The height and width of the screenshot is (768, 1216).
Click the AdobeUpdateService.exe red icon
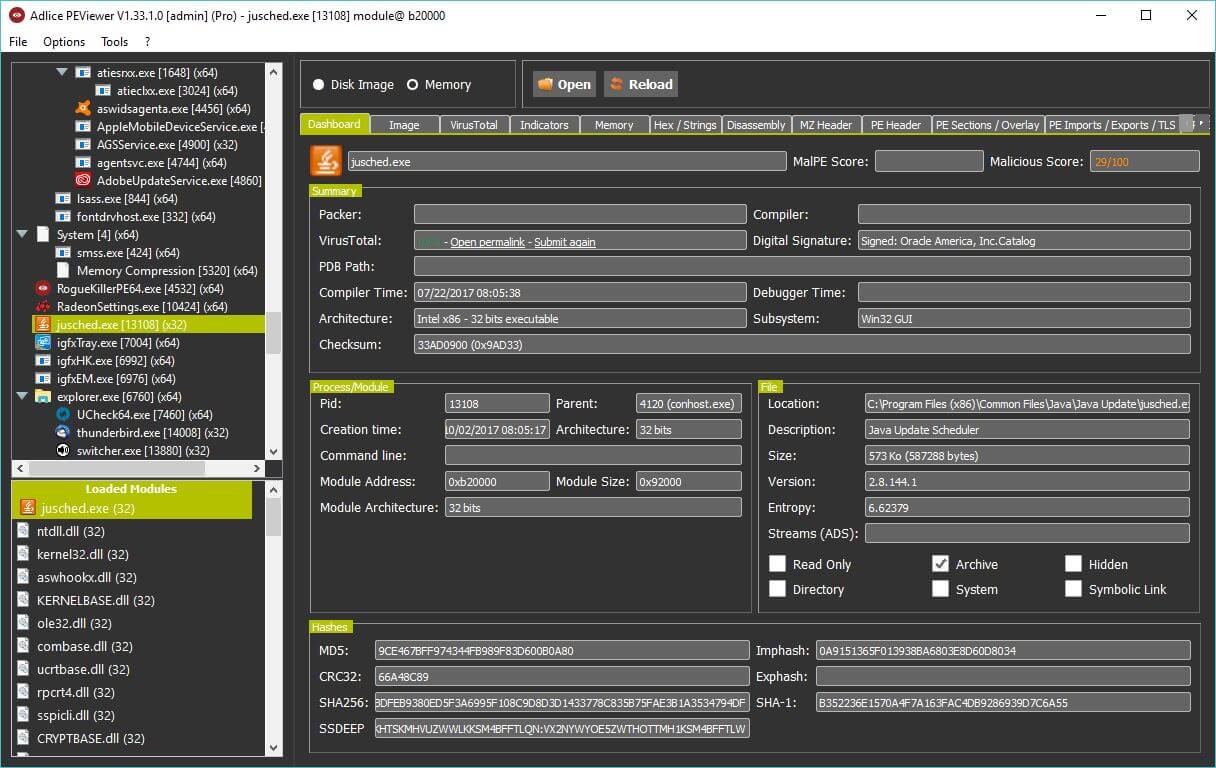[84, 181]
